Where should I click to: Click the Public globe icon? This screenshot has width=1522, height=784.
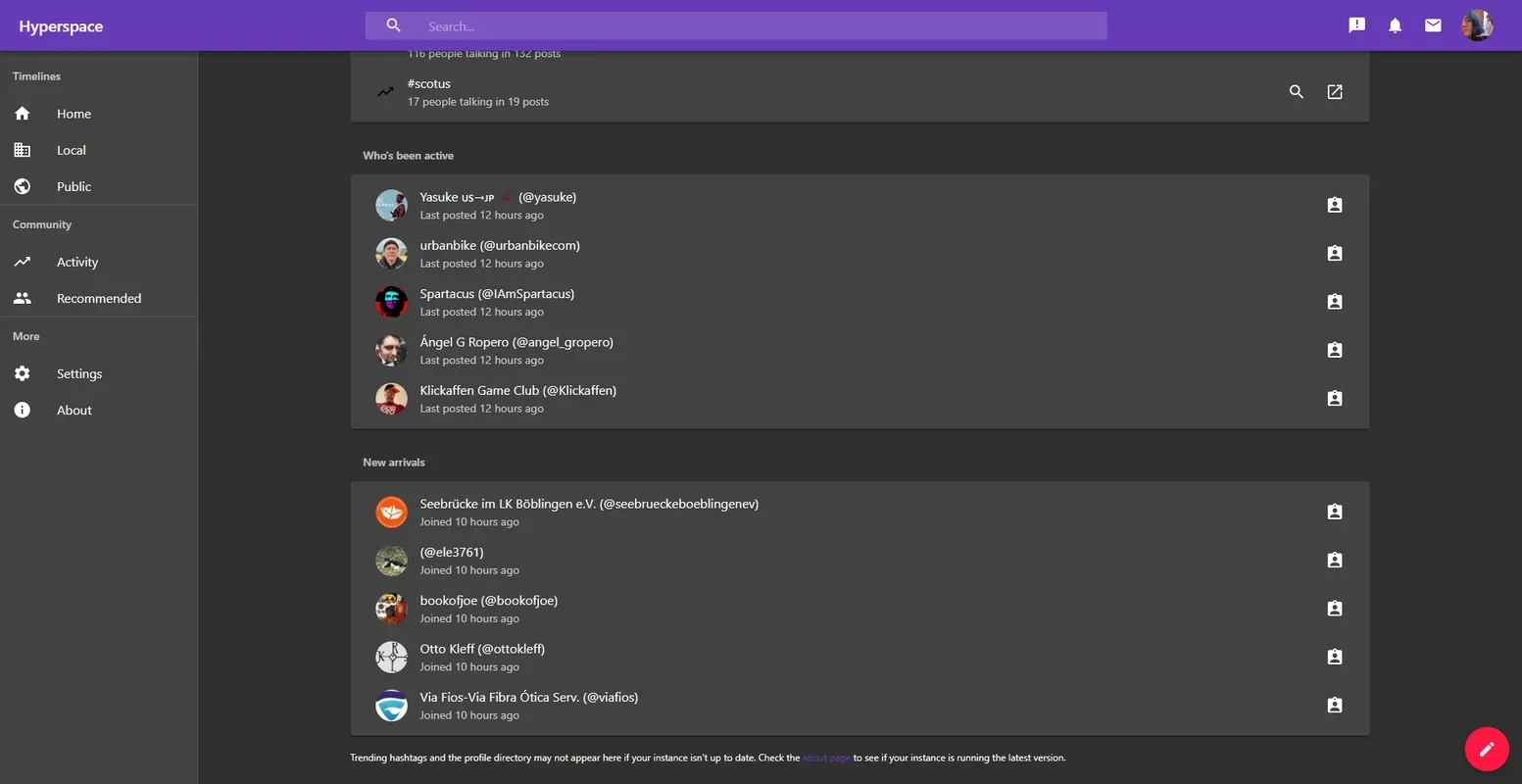tap(23, 186)
